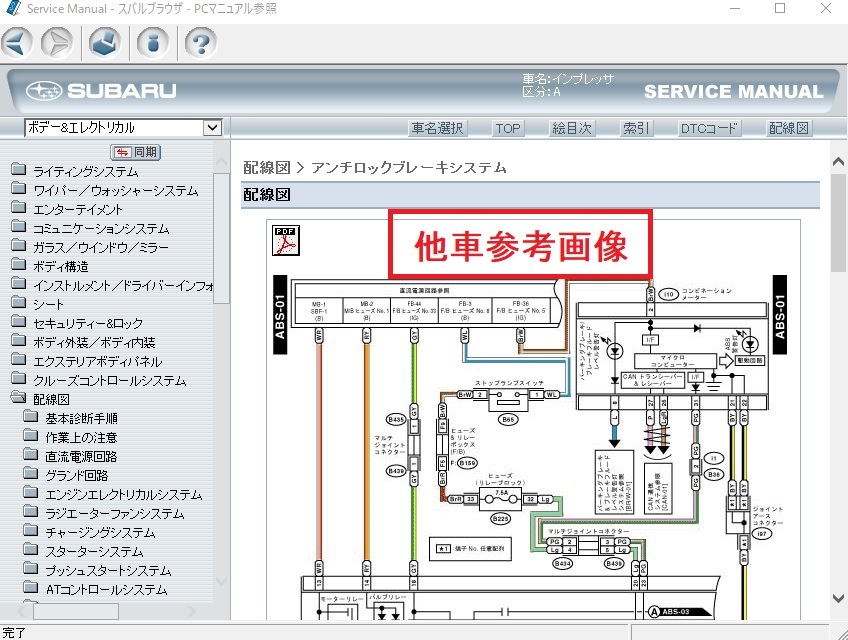Image resolution: width=848 pixels, height=640 pixels.
Task: Go back with the left arrow toolbar button
Action: coord(17,42)
